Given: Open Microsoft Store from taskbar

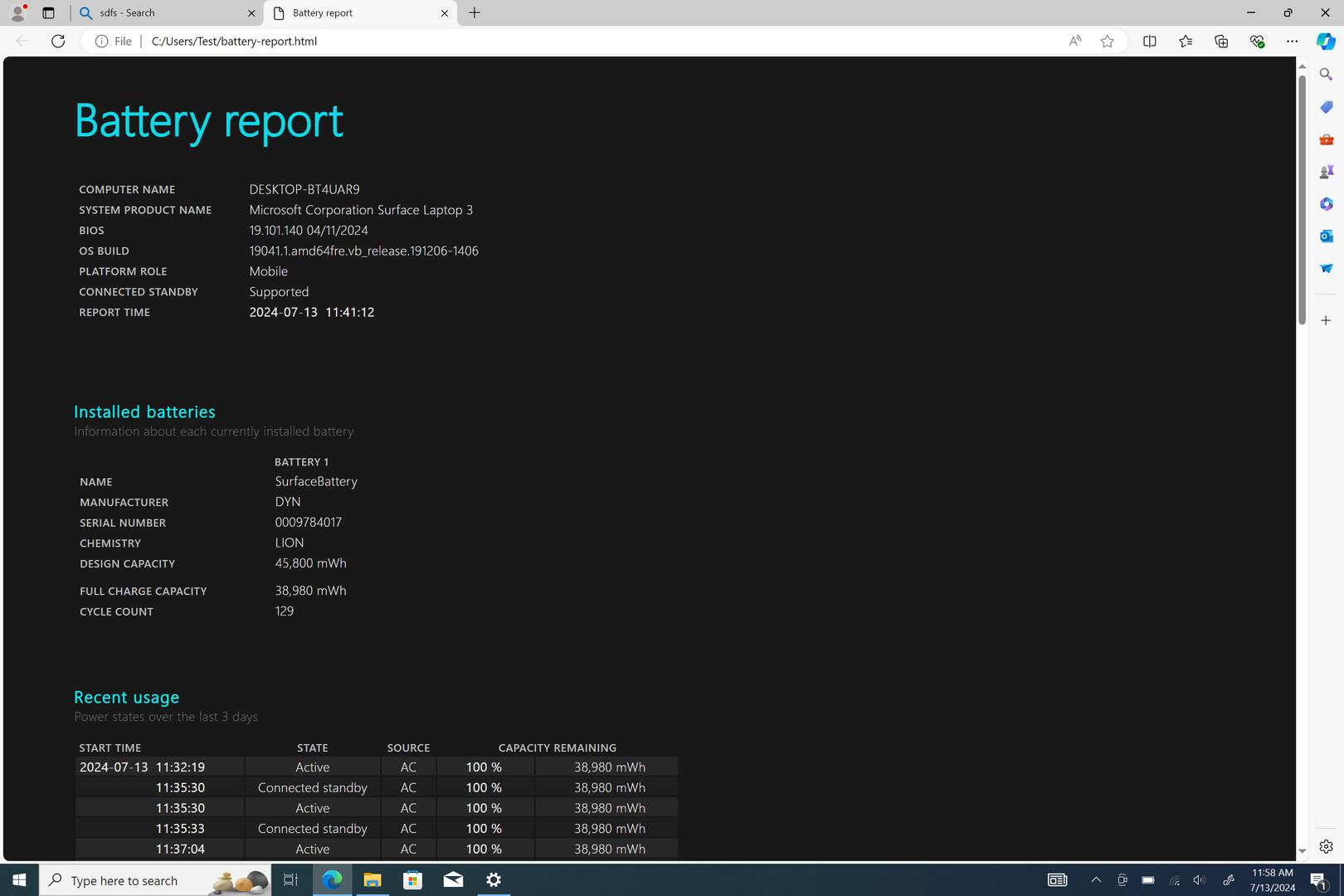Looking at the screenshot, I should click(412, 880).
